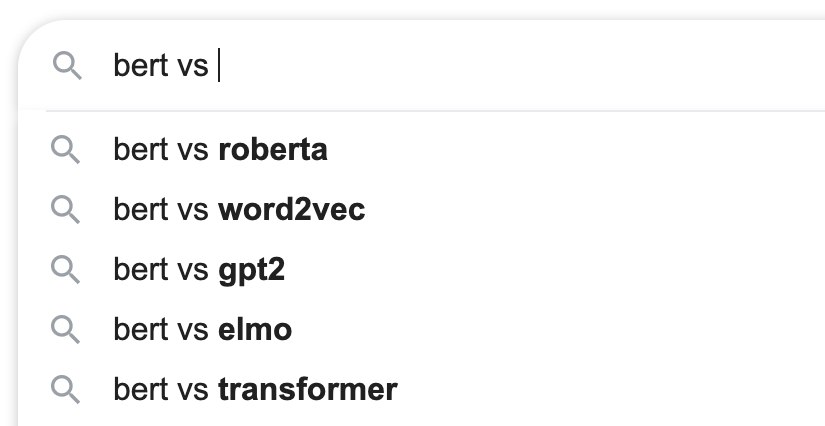Click the search icon beside 'bert vs transformer'
This screenshot has width=825, height=426.
coord(66,389)
